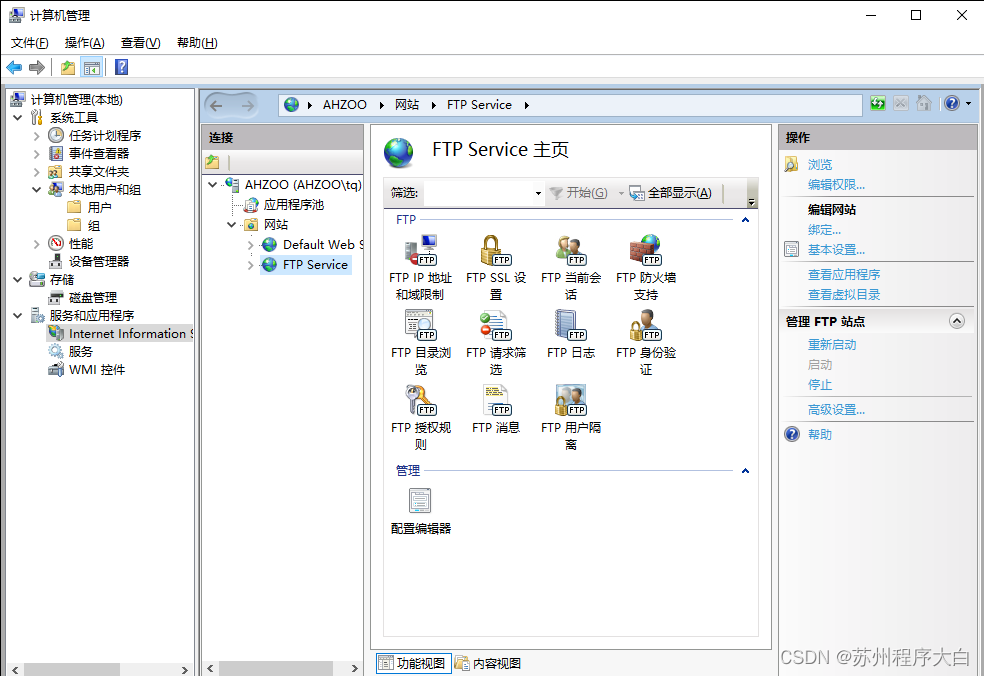Expand the 事件查看器 node
Viewport: 984px width, 676px height.
(36, 154)
